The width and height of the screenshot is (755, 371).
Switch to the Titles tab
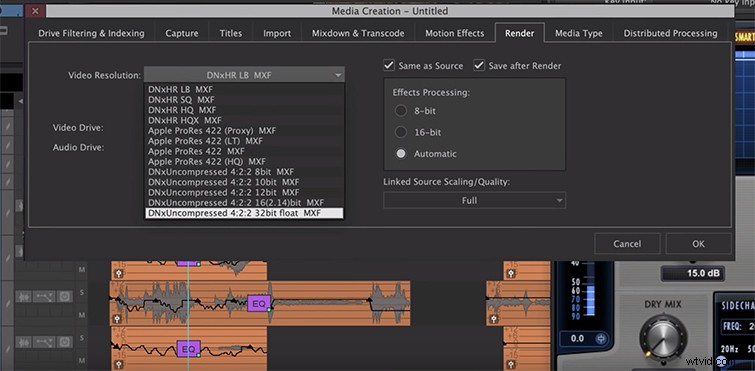coord(231,33)
